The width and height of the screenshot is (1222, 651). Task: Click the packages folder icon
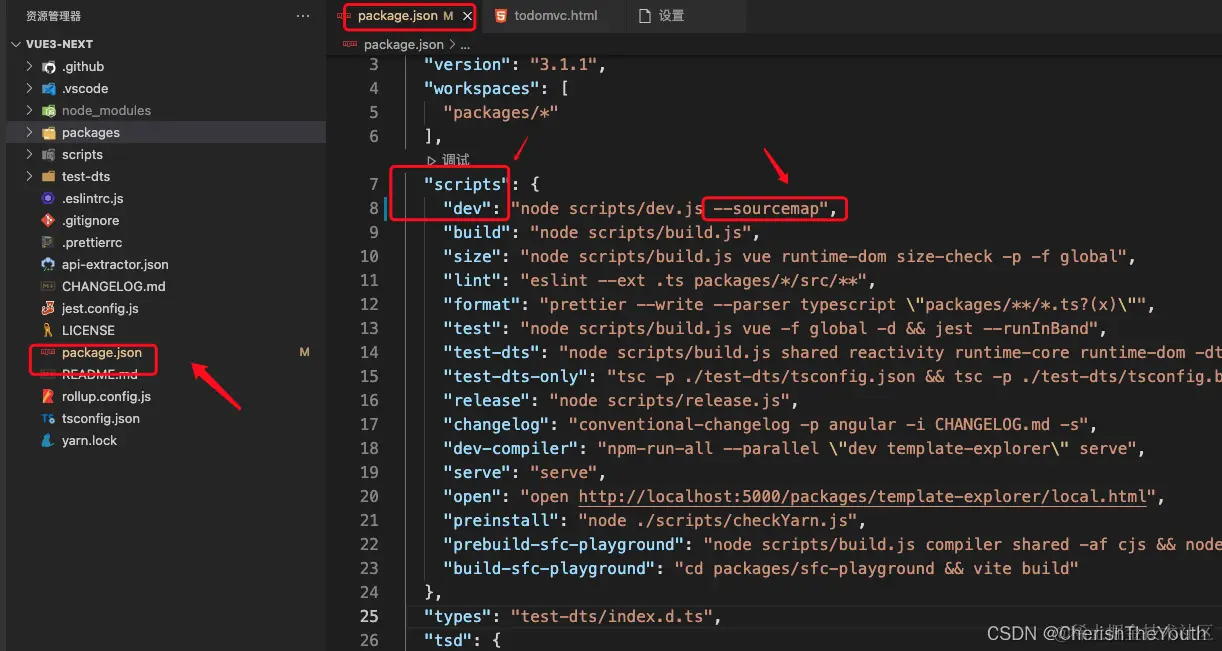[48, 133]
